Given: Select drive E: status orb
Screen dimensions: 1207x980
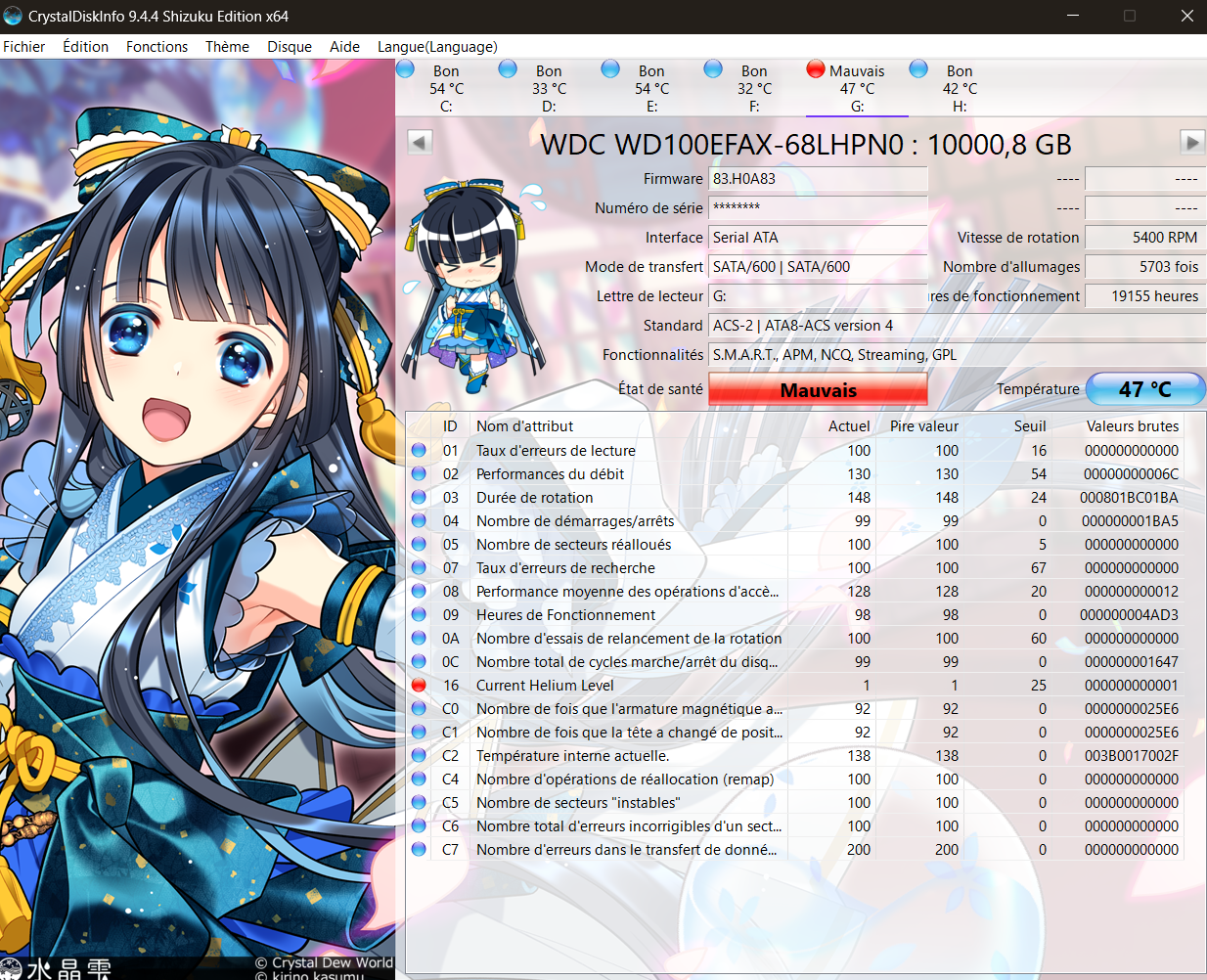Looking at the screenshot, I should pyautogui.click(x=610, y=68).
